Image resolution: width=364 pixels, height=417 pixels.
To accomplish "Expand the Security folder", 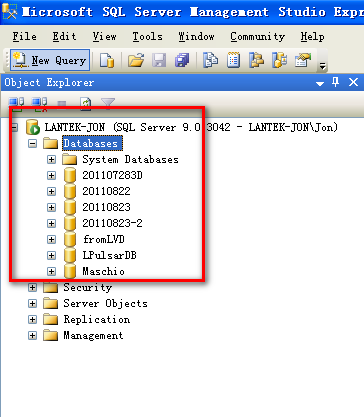I will (x=32, y=287).
